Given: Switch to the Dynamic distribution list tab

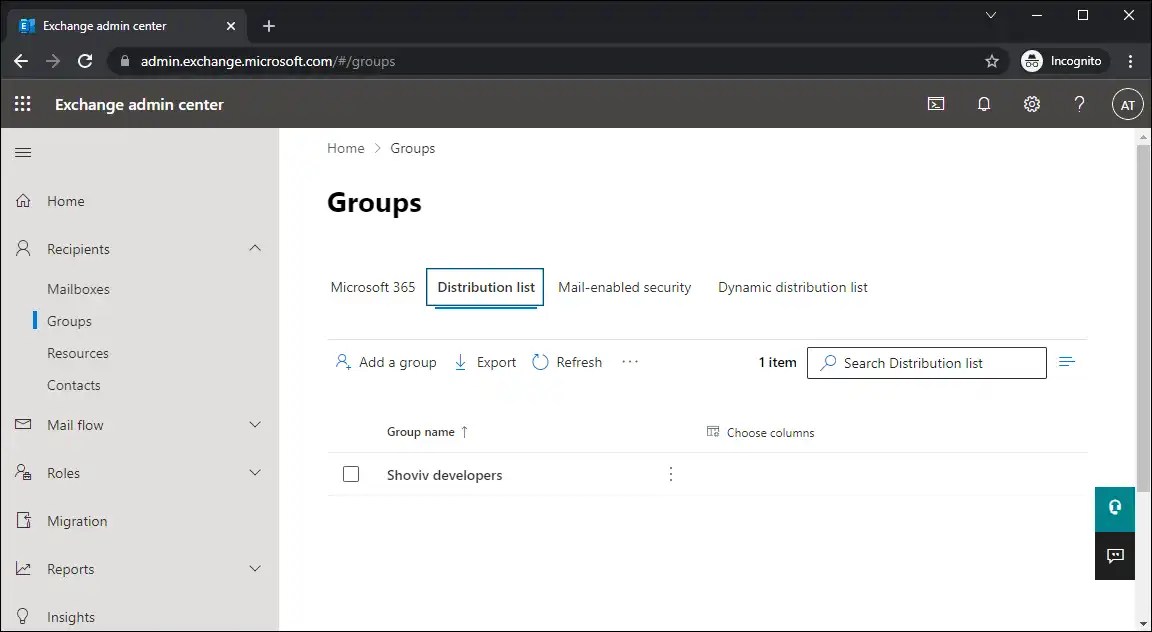Looking at the screenshot, I should [792, 287].
